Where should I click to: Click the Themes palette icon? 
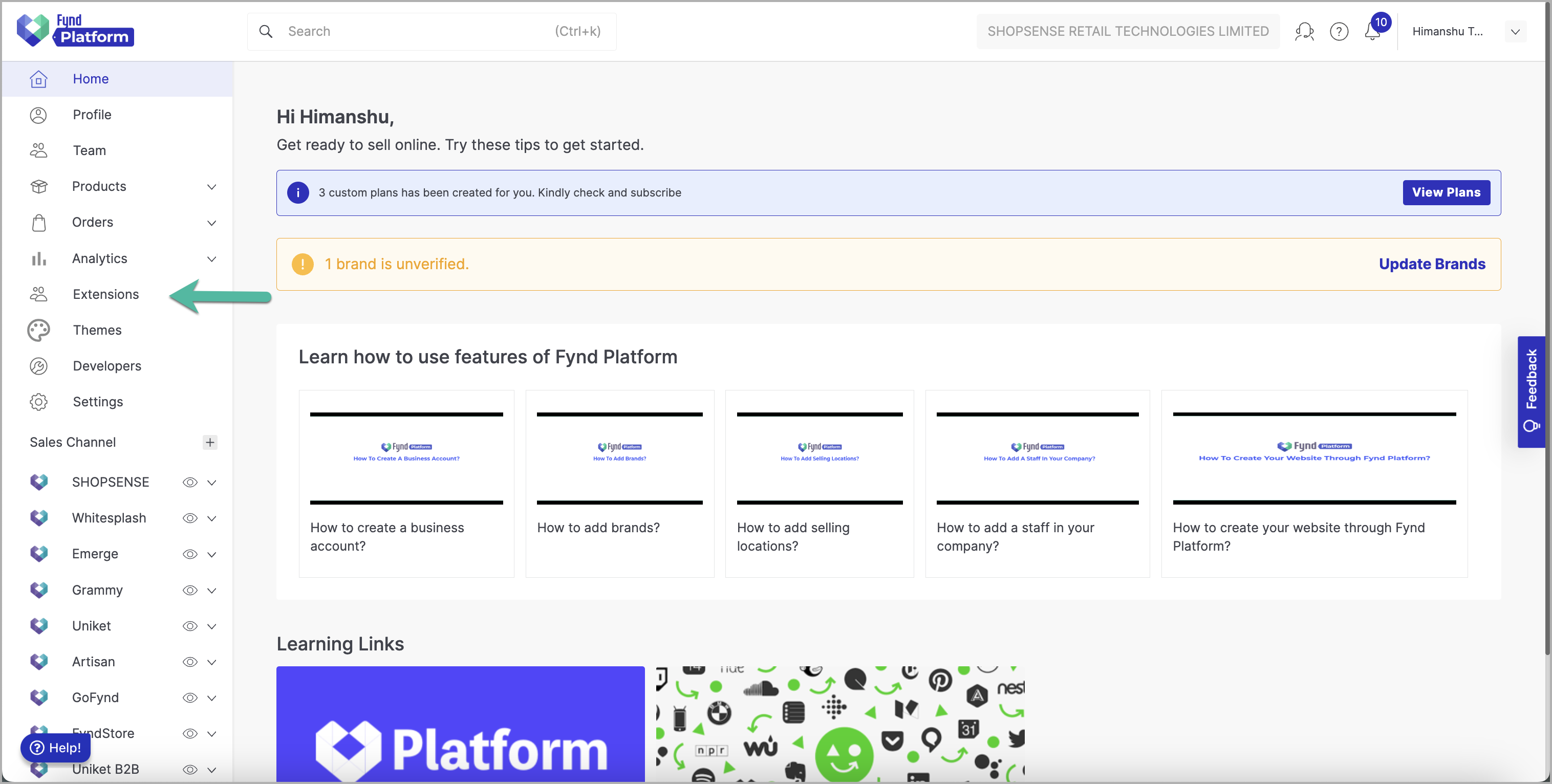38,330
